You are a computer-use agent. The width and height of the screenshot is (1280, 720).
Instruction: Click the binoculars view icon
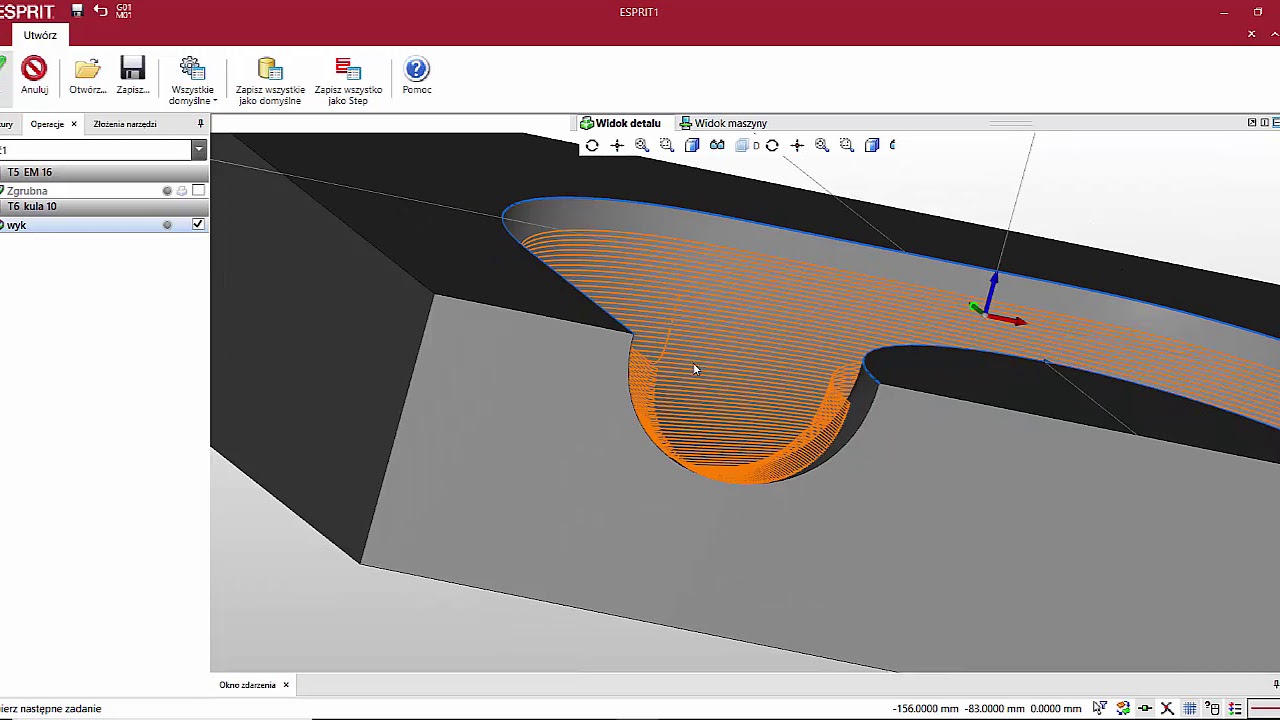click(717, 145)
